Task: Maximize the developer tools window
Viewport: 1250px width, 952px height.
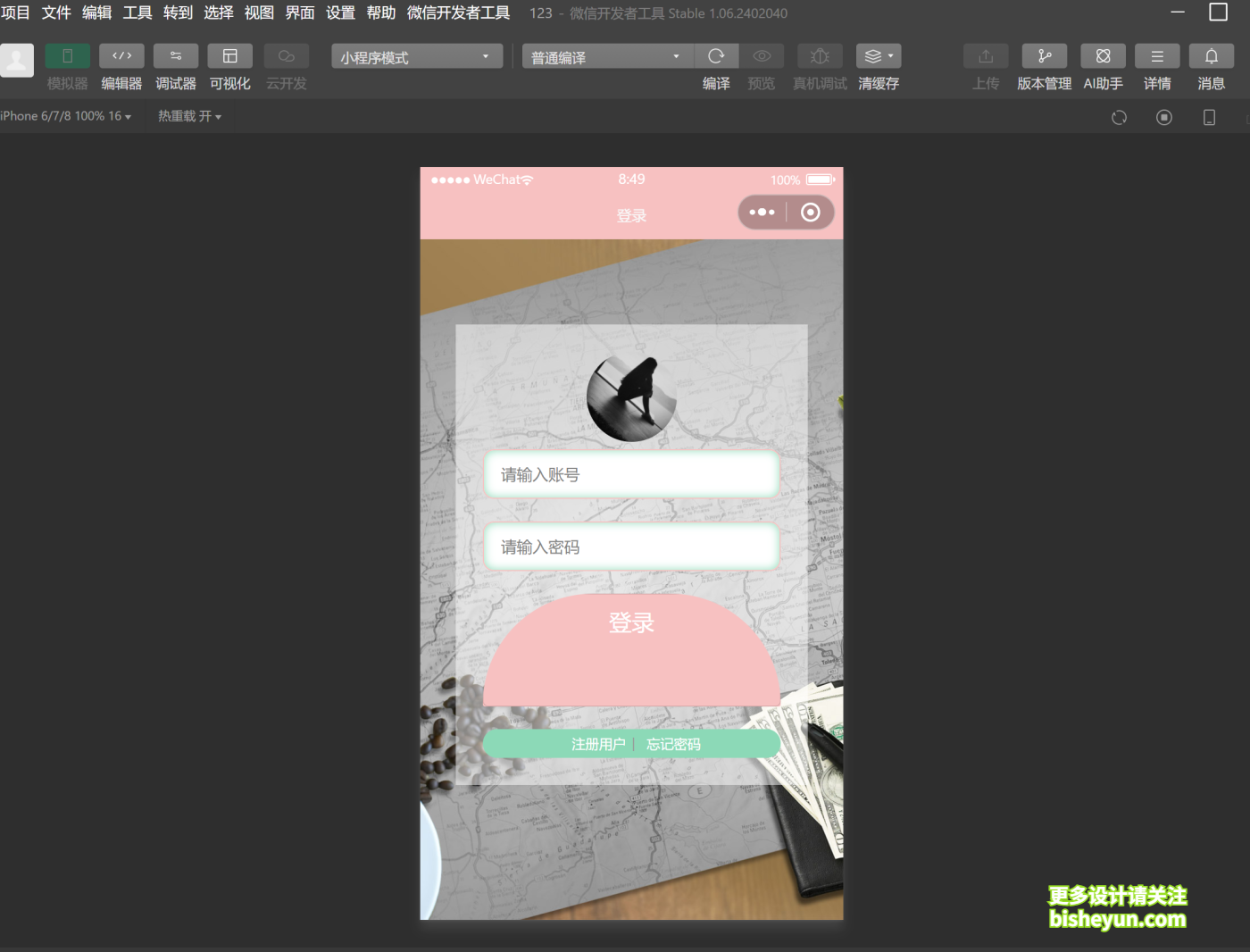Action: tap(1219, 13)
